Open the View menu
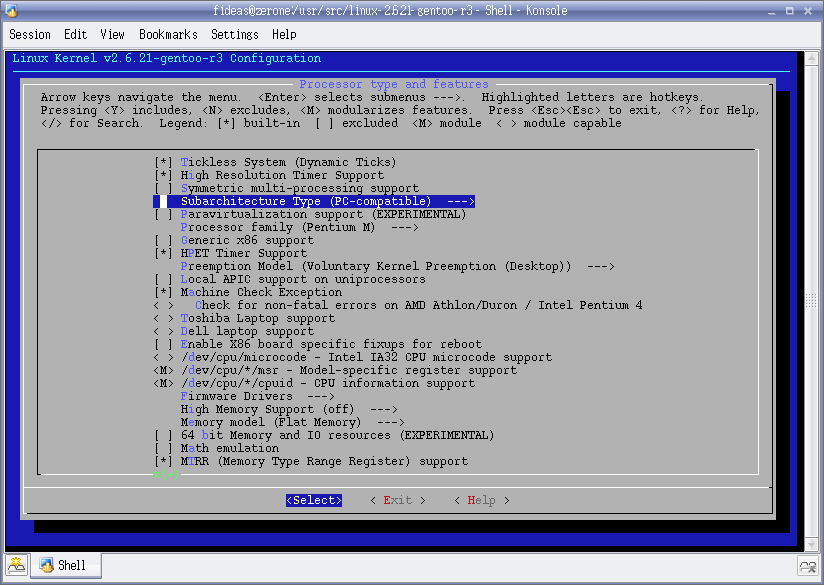This screenshot has height=585, width=824. point(112,35)
